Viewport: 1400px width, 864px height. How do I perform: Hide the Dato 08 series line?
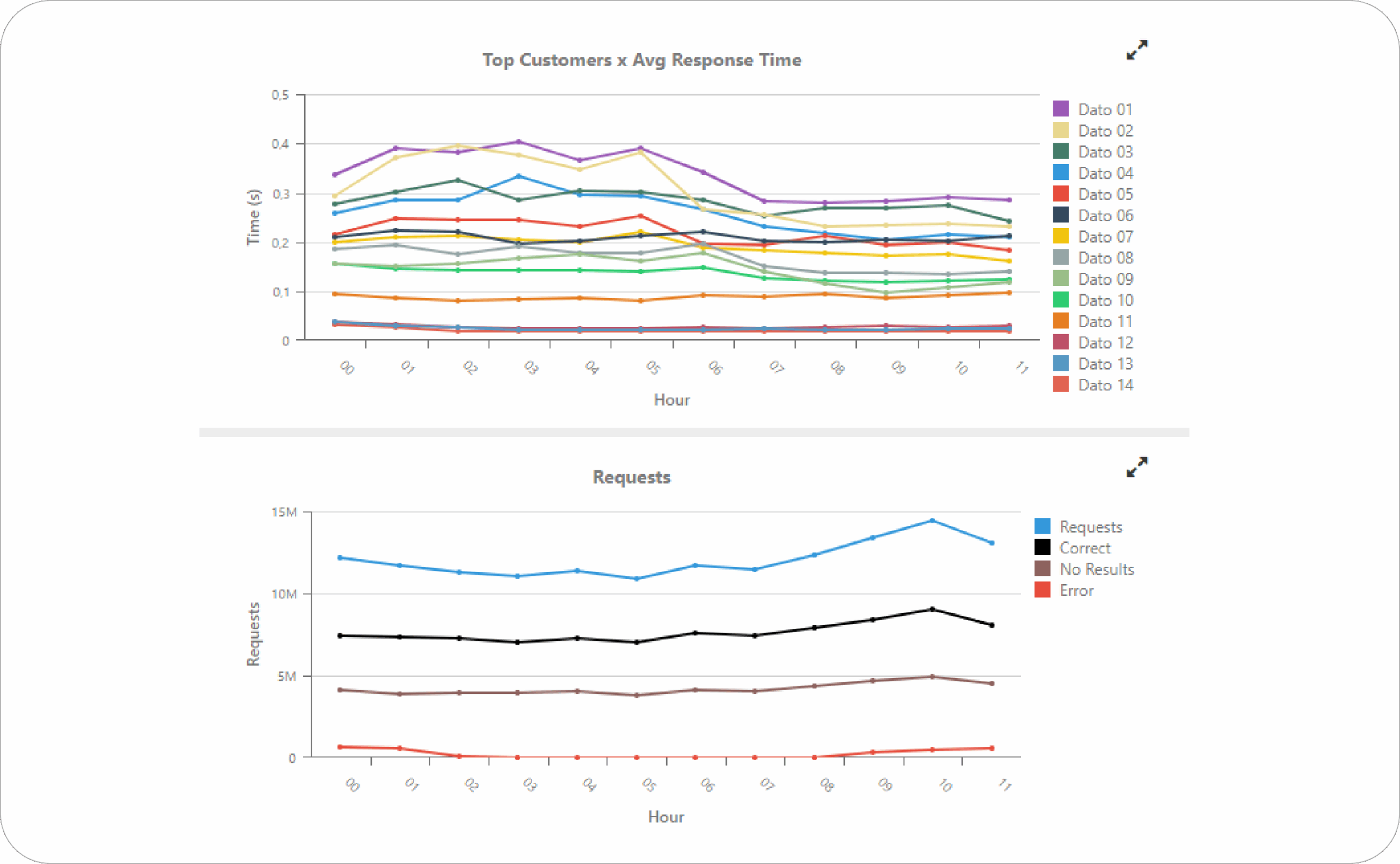(x=1105, y=258)
